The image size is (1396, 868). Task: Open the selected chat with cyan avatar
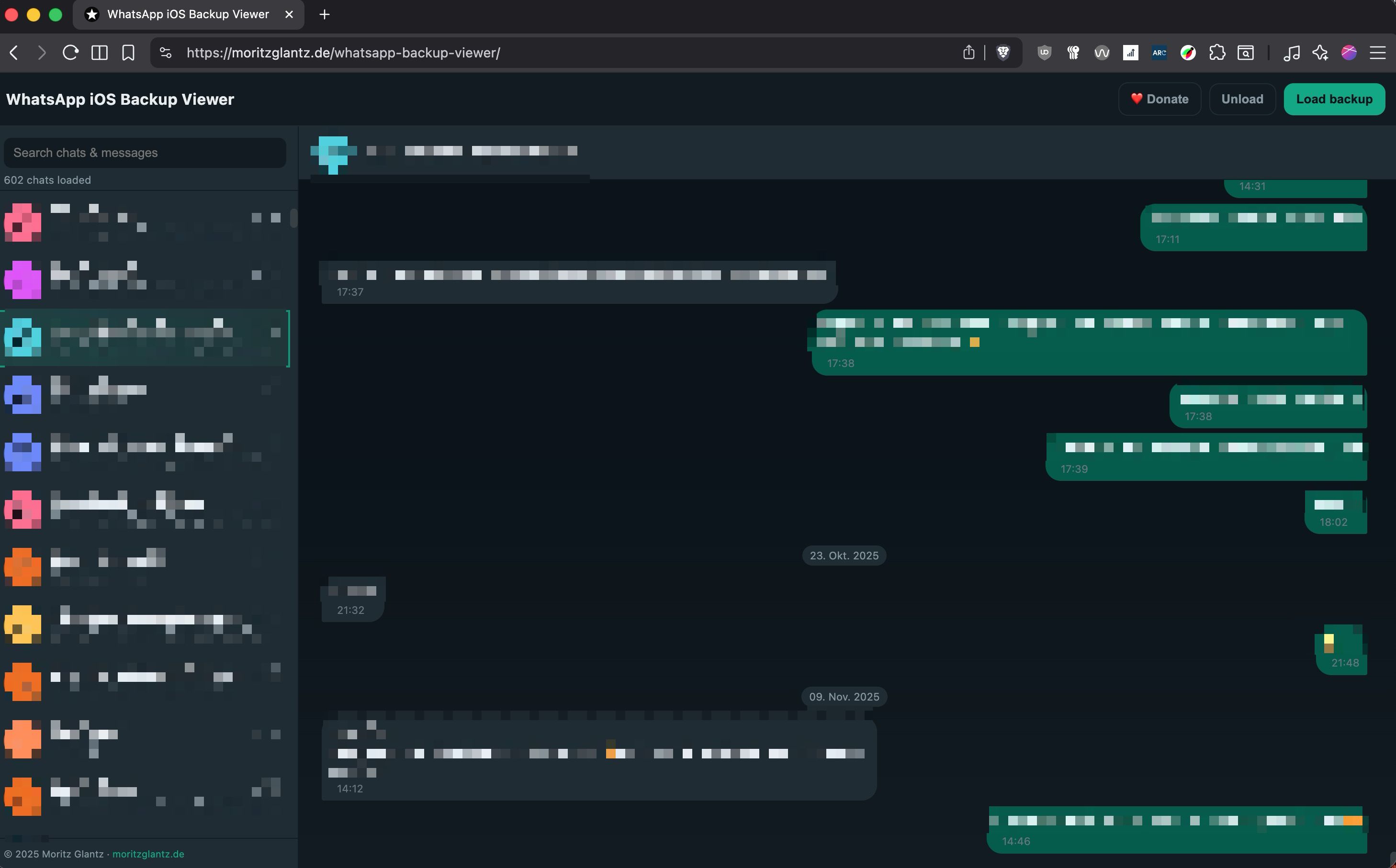point(145,338)
